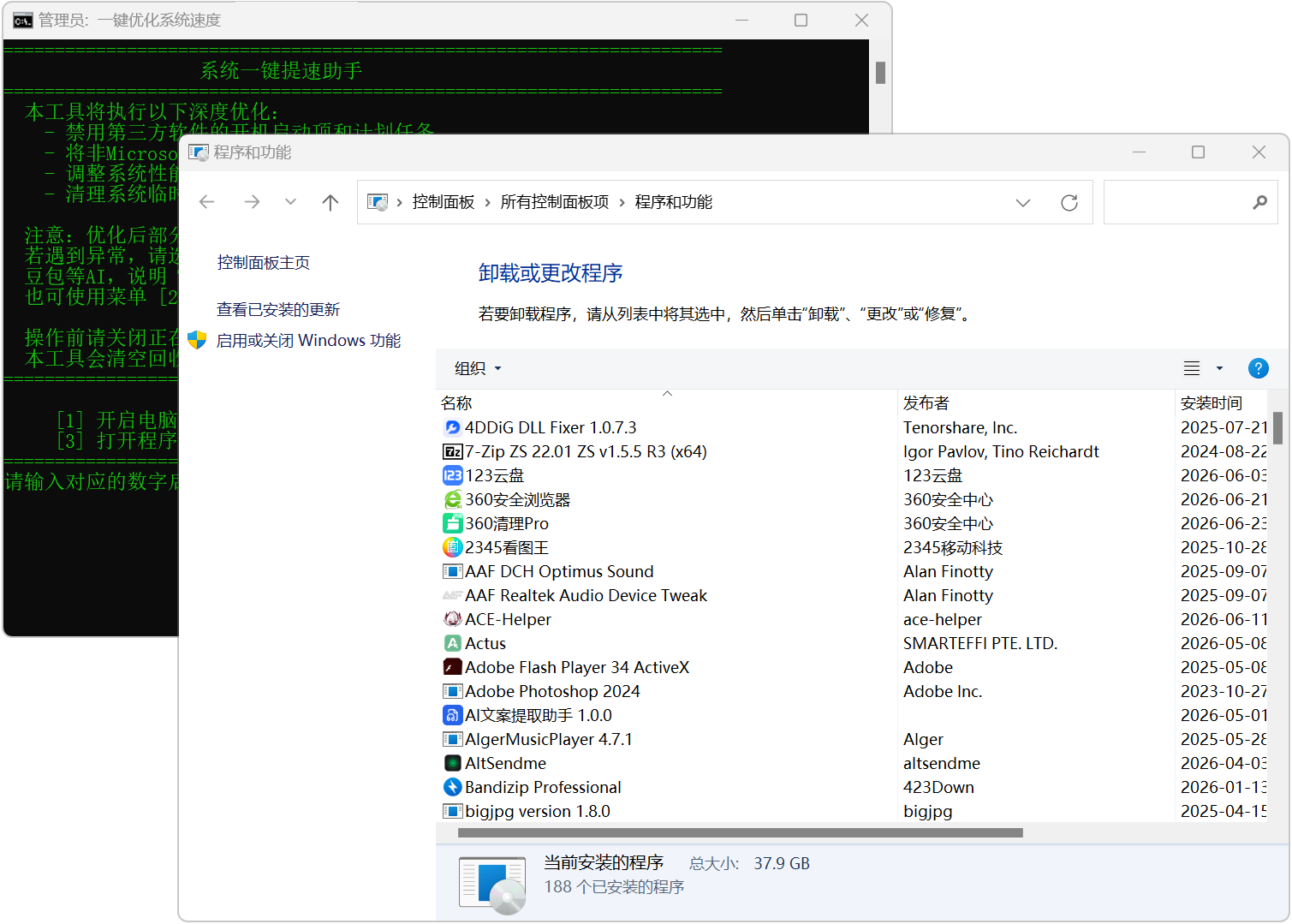Click the 7-Zip ZS program icon
This screenshot has height=924, width=1292.
(452, 451)
